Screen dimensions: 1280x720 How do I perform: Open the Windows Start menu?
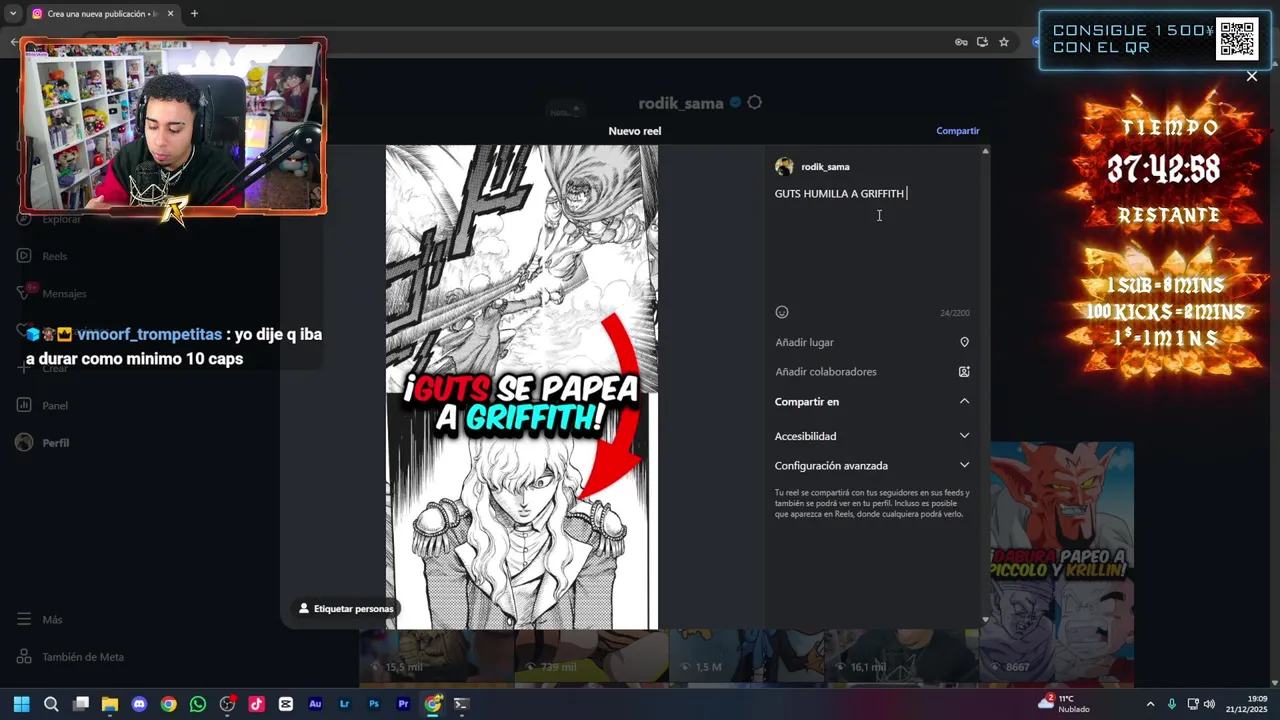(21, 704)
